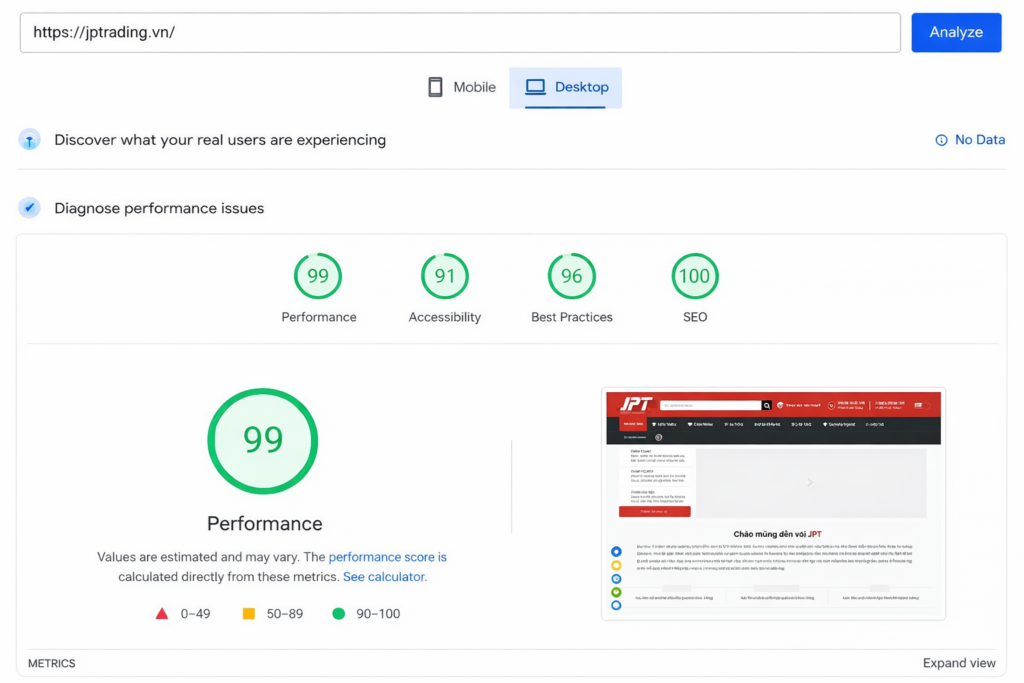The width and height of the screenshot is (1024, 683).
Task: Click the real users experience section icon
Action: click(29, 140)
